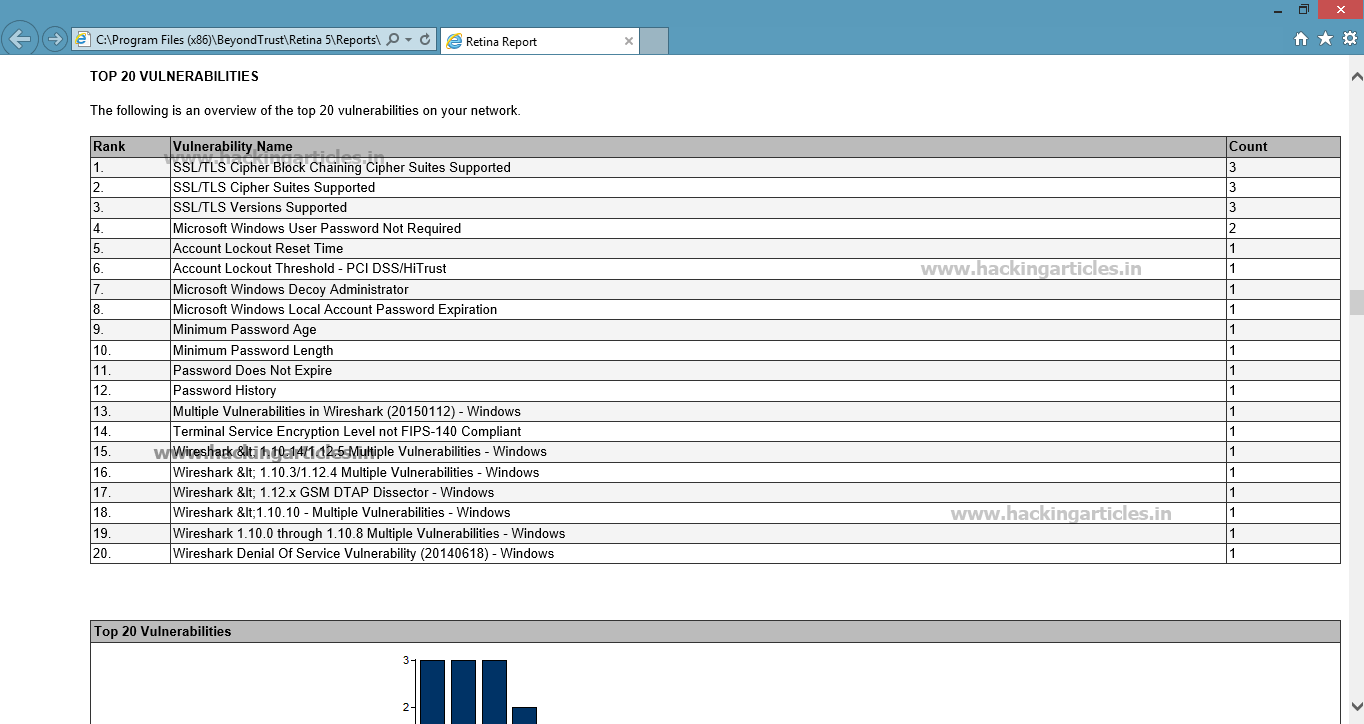Click the 'TOP 20 VULNERABILITIES' heading
Screen dimensions: 1364x724
click(174, 76)
